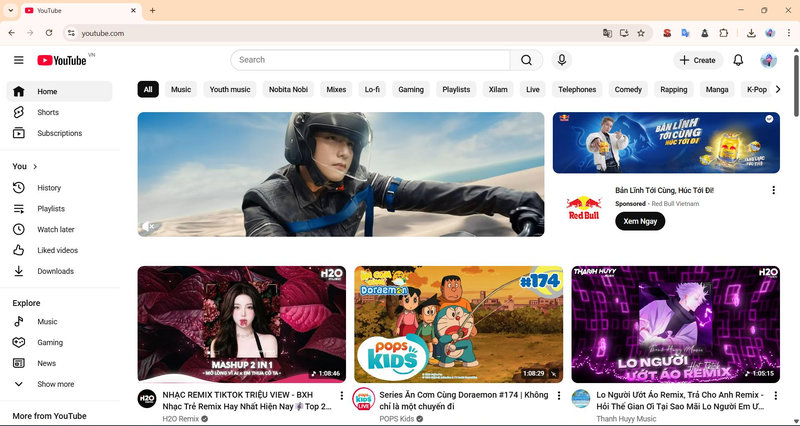This screenshot has width=800, height=426.
Task: Open the Mashup 2 in 1 thumbnail
Action: tap(242, 324)
